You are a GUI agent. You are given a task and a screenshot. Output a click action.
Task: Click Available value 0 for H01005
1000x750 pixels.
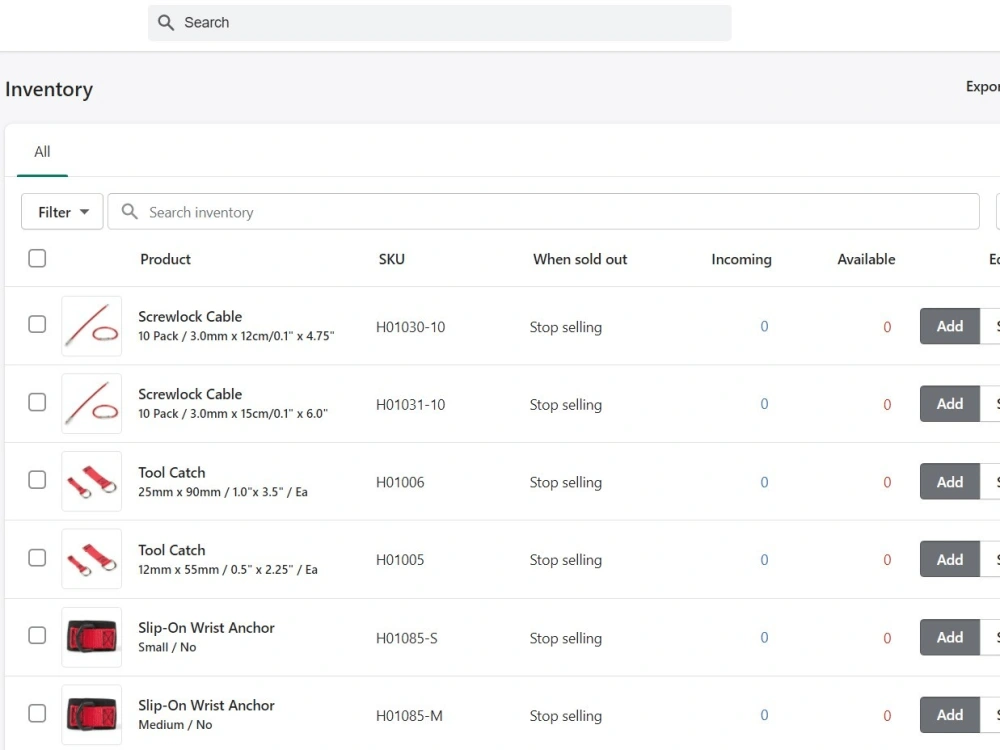[x=887, y=560]
